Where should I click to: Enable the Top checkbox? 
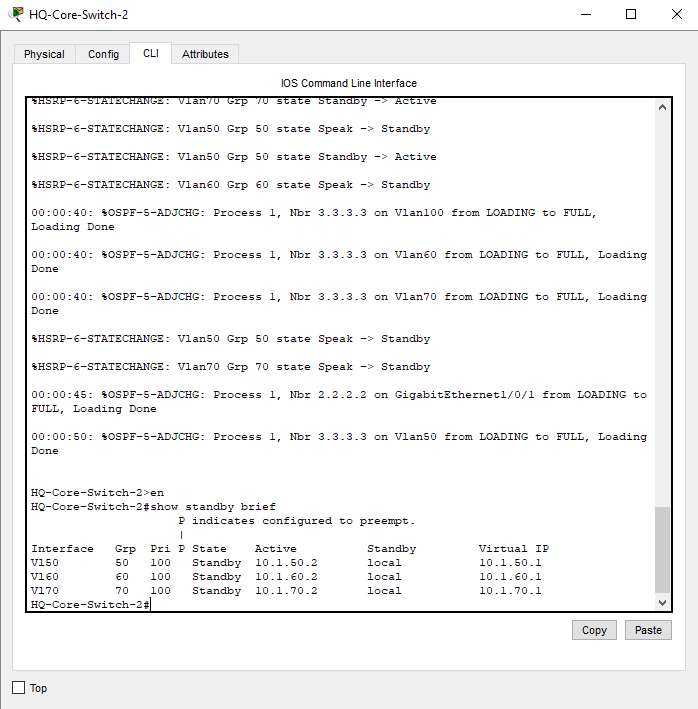point(19,688)
